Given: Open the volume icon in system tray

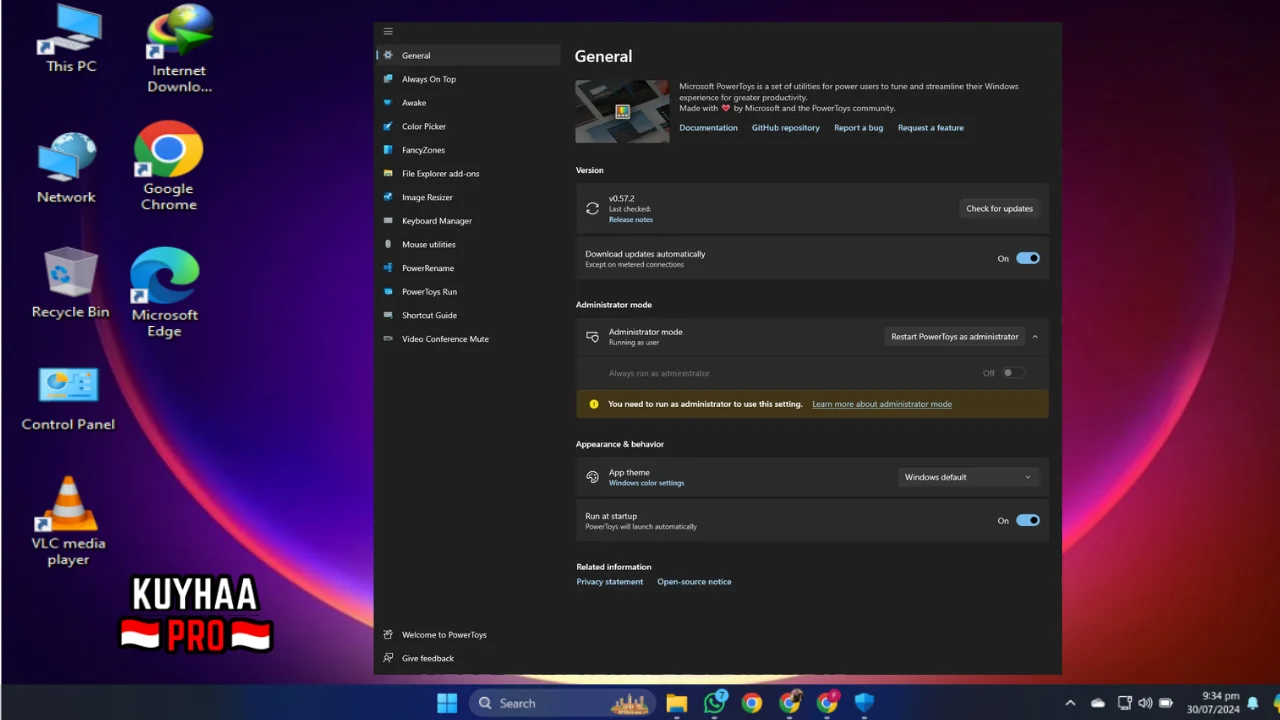Looking at the screenshot, I should tap(1145, 703).
